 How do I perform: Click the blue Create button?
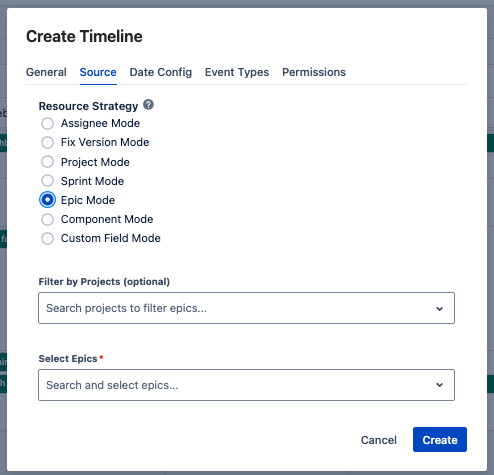click(x=440, y=440)
